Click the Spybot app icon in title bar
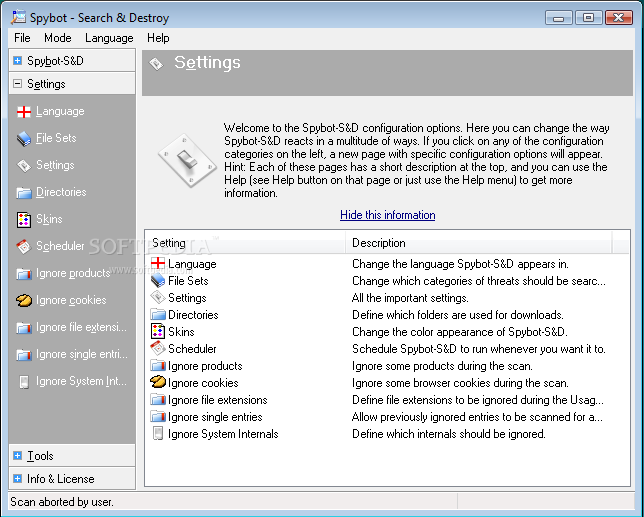 [x=19, y=17]
